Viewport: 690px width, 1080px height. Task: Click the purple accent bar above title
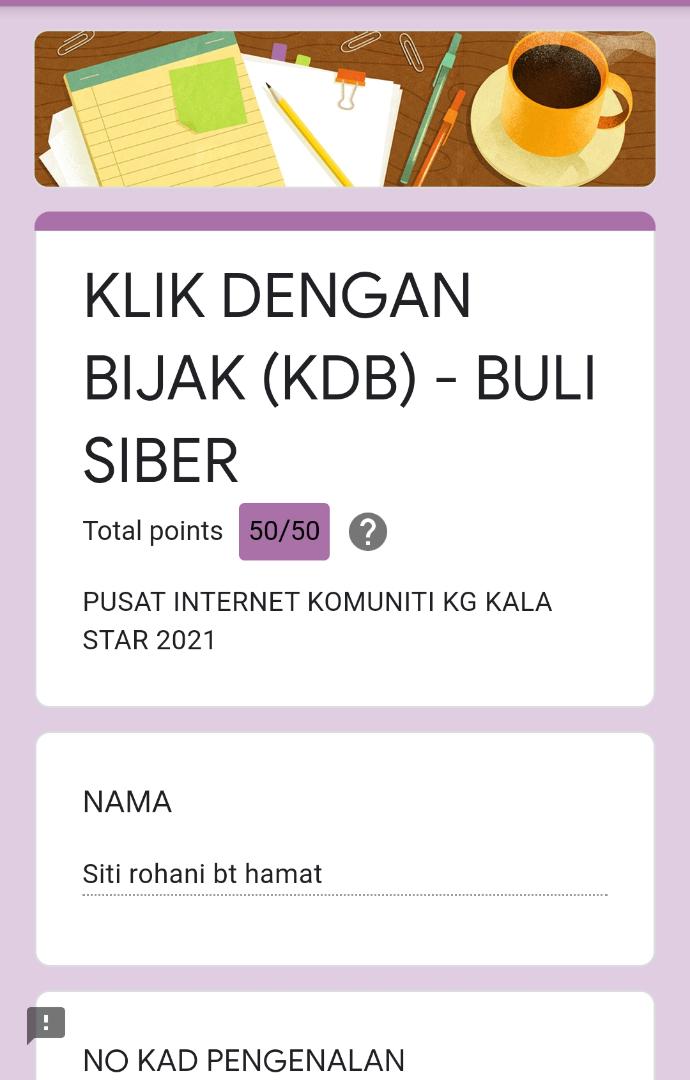(345, 221)
